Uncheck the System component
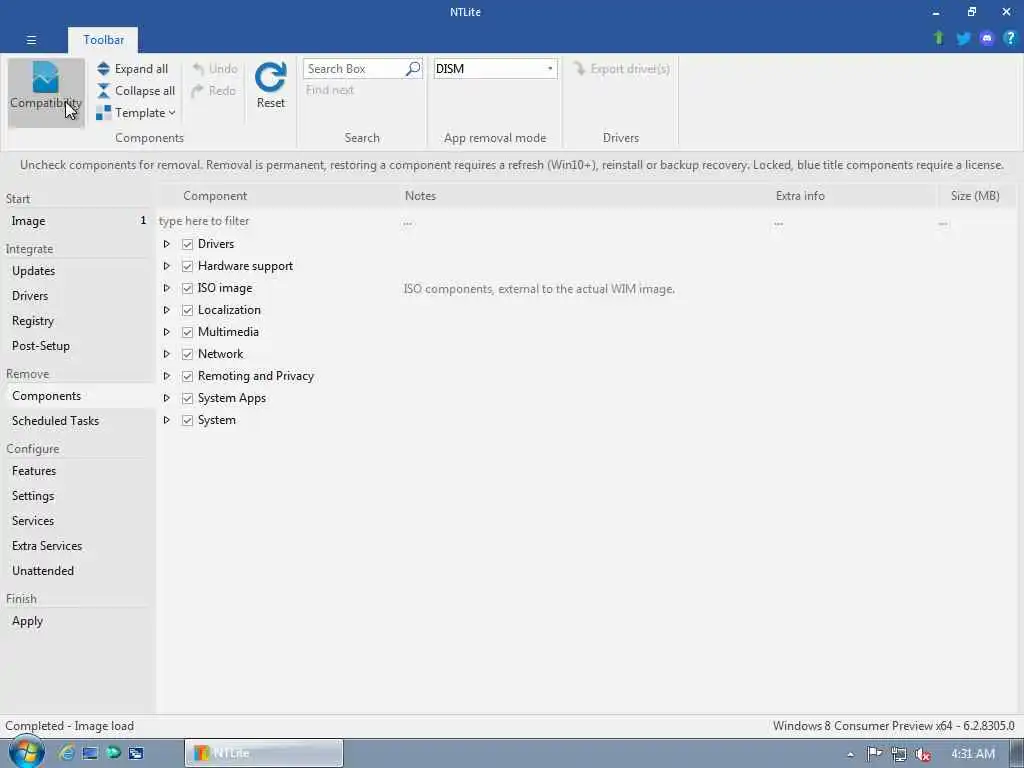The height and width of the screenshot is (768, 1024). (x=187, y=420)
